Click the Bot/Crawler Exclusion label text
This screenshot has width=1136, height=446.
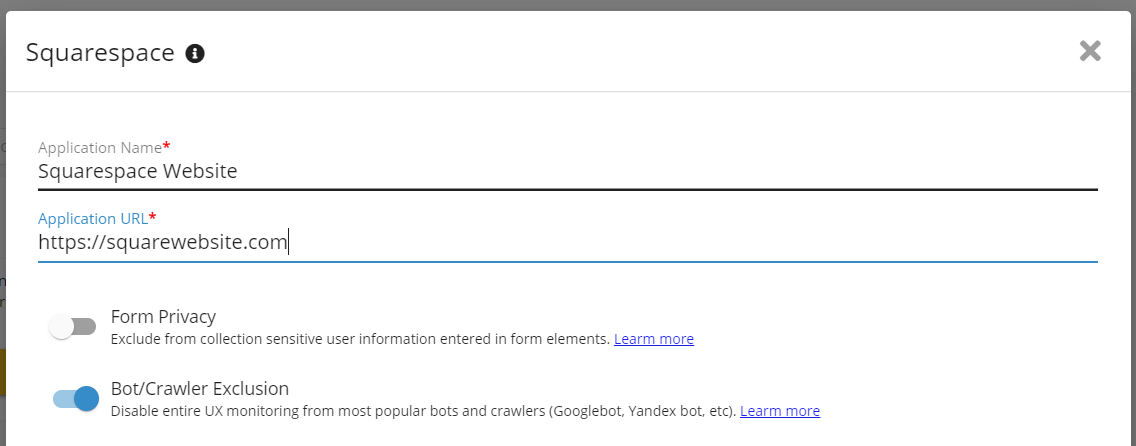coord(199,388)
